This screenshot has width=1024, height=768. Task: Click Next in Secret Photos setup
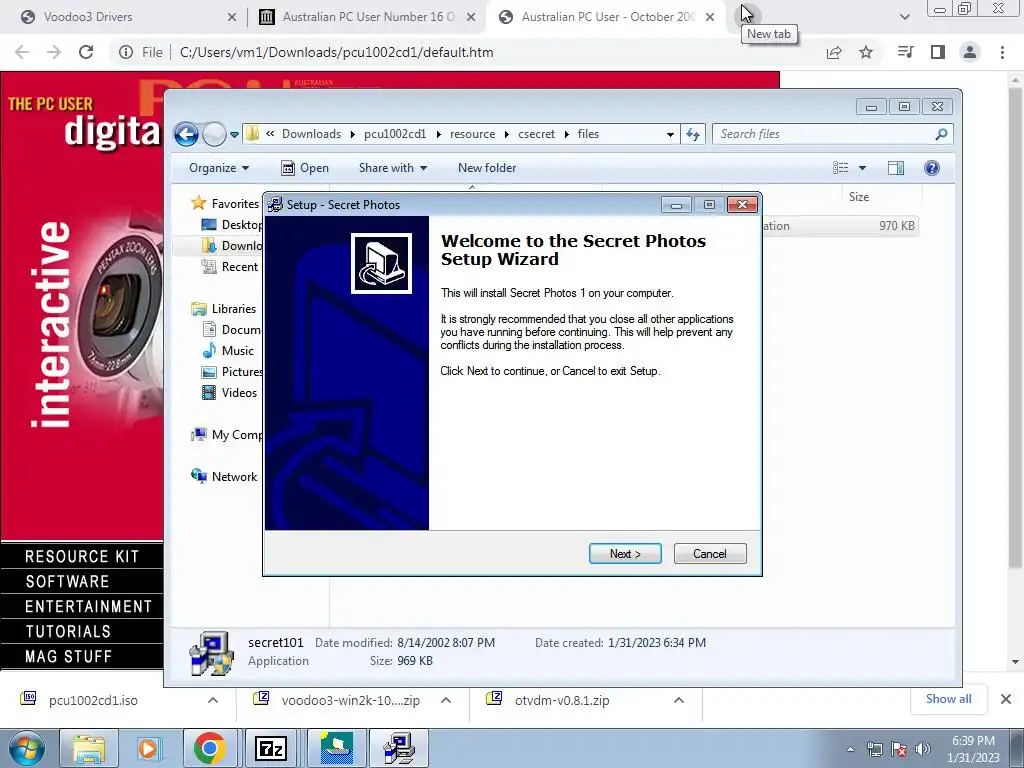pyautogui.click(x=625, y=554)
